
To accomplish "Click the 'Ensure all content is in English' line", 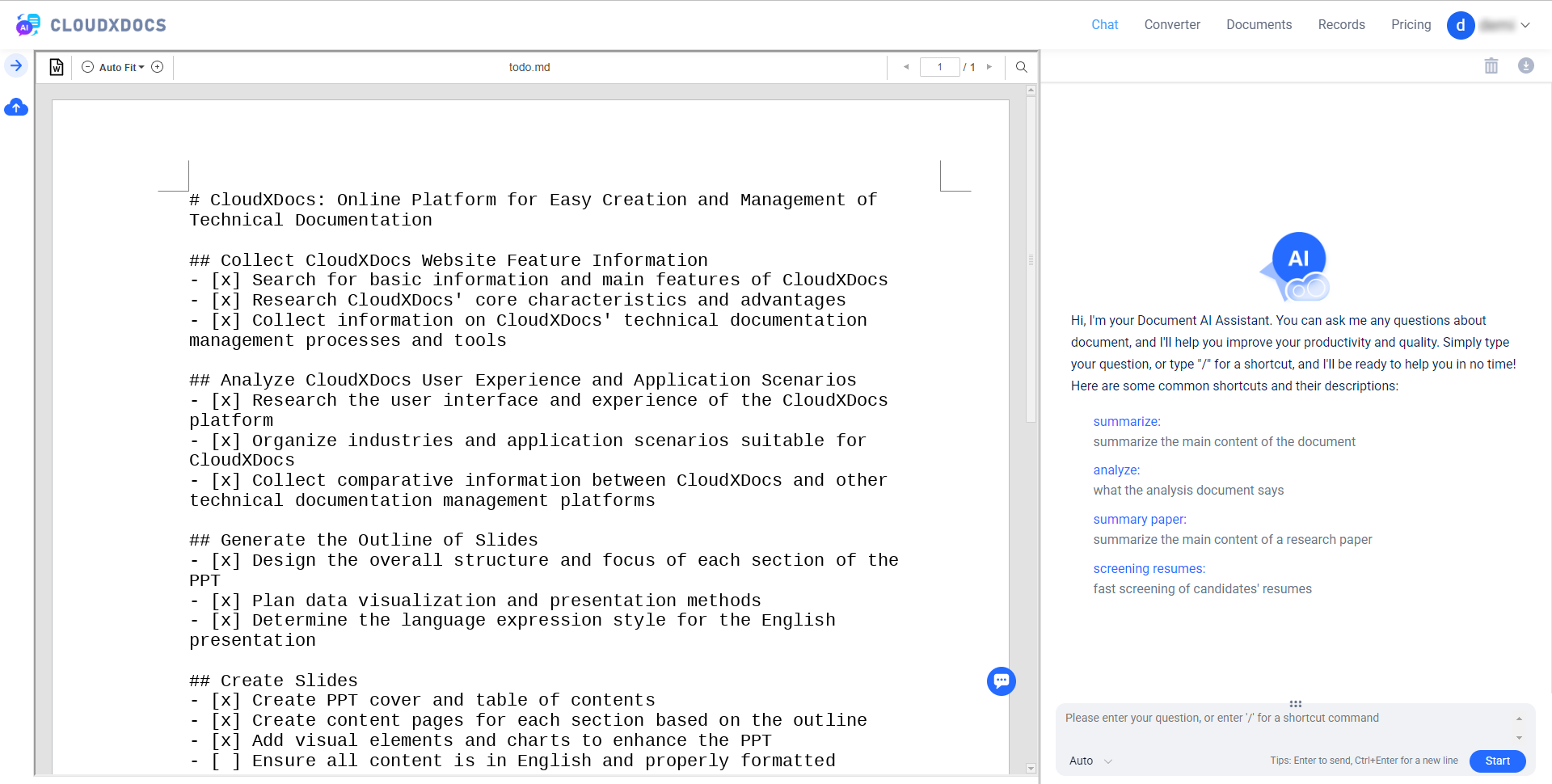I will tap(512, 761).
